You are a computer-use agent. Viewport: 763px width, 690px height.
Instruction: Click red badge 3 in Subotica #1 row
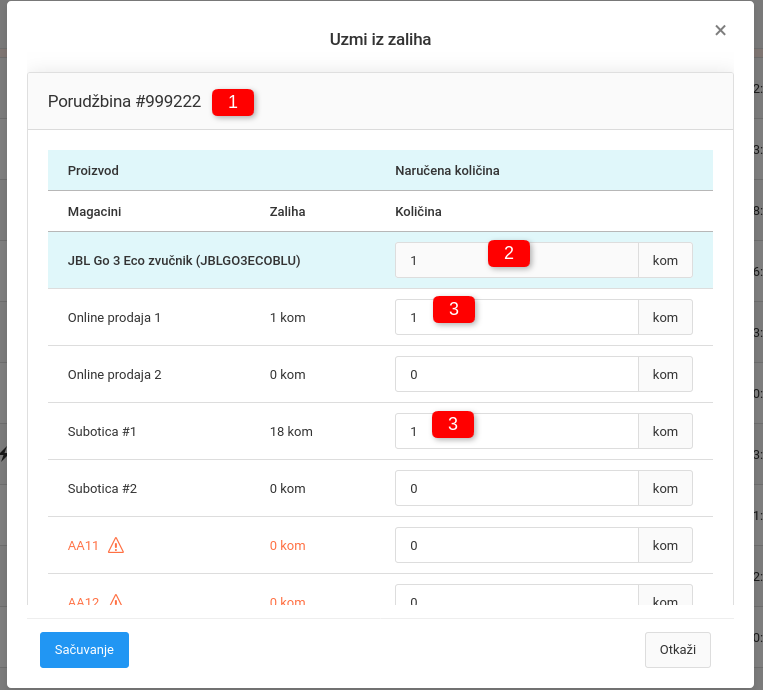[453, 425]
